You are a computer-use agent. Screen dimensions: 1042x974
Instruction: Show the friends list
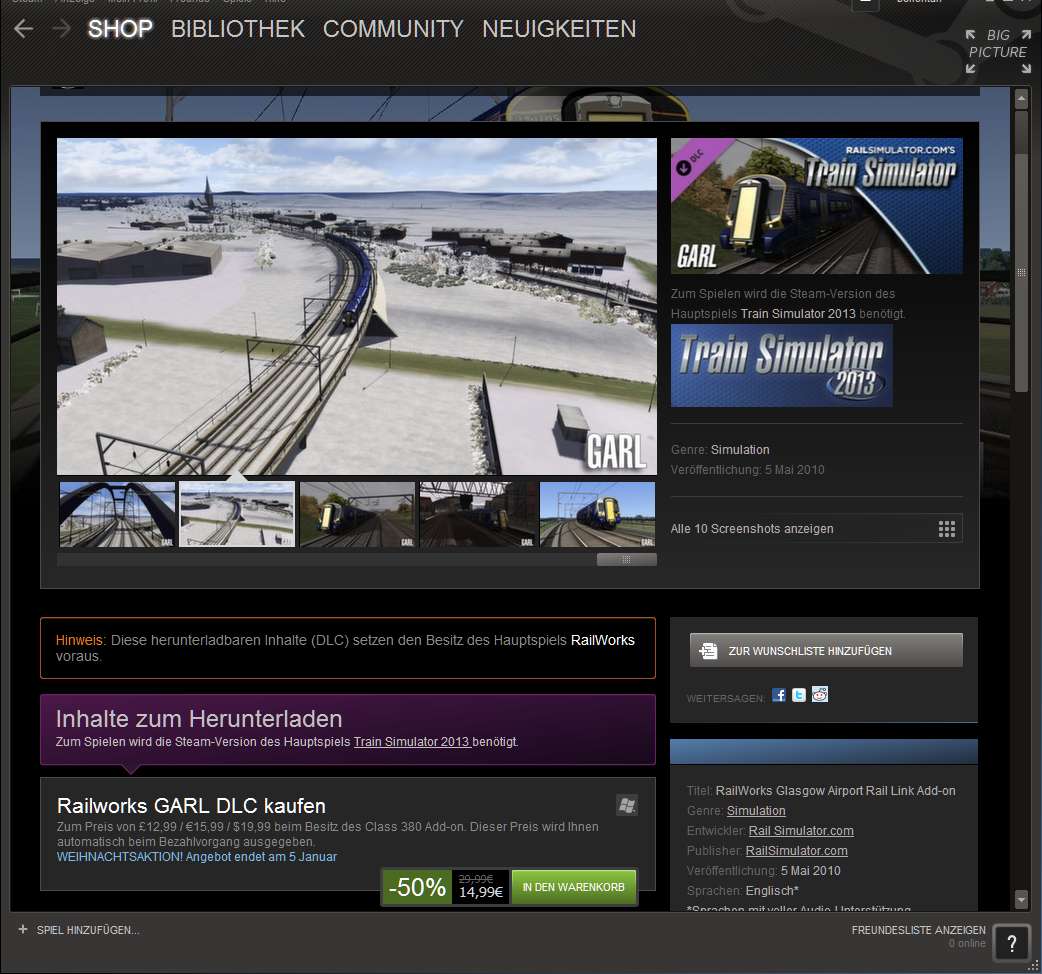[x=918, y=929]
